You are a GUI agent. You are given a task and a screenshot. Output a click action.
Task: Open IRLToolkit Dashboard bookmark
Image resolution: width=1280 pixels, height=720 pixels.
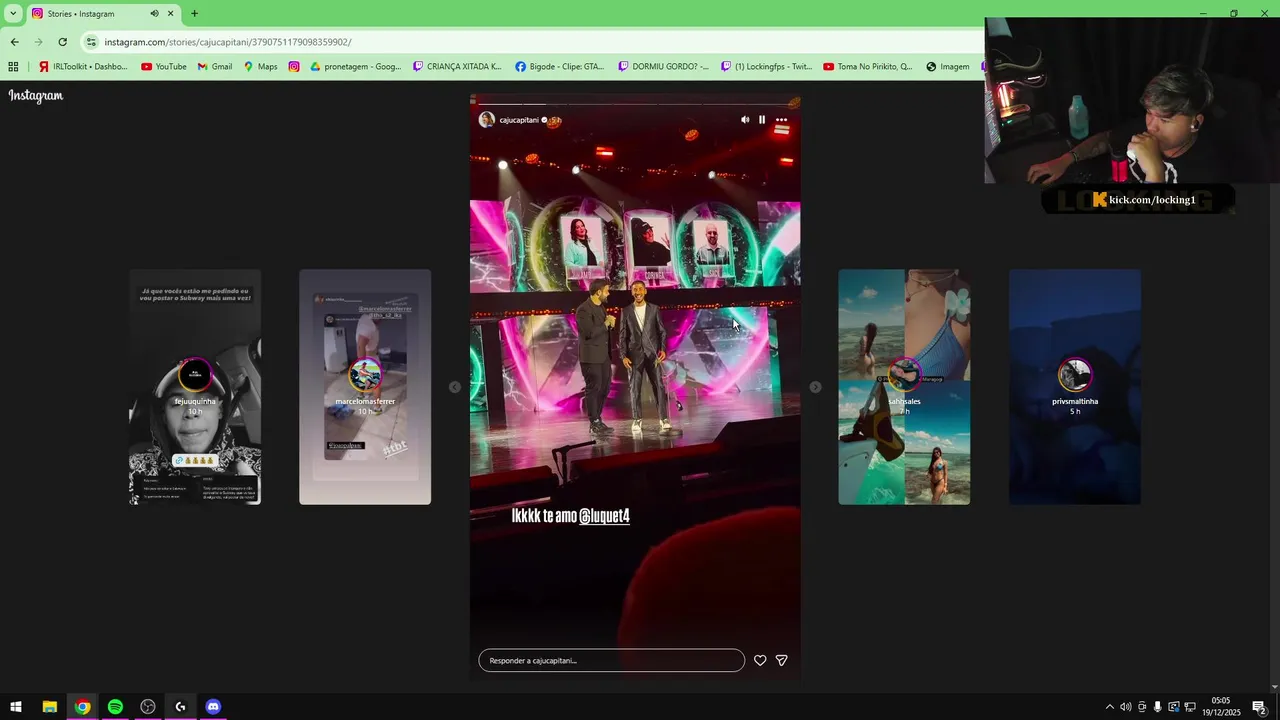pos(83,67)
